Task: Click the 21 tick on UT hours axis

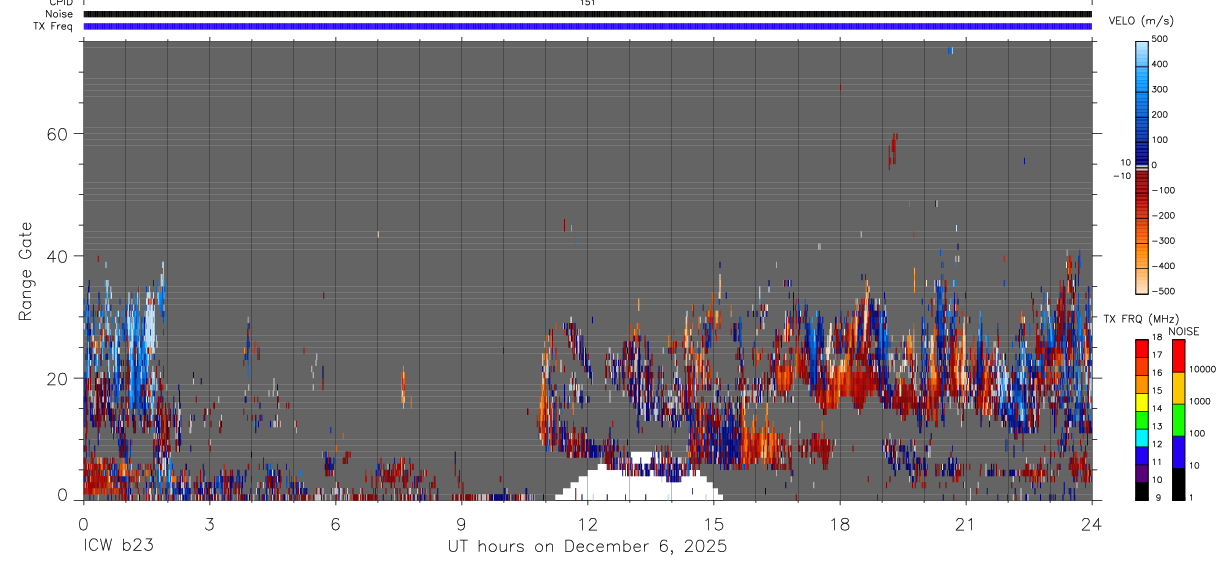Action: [965, 523]
